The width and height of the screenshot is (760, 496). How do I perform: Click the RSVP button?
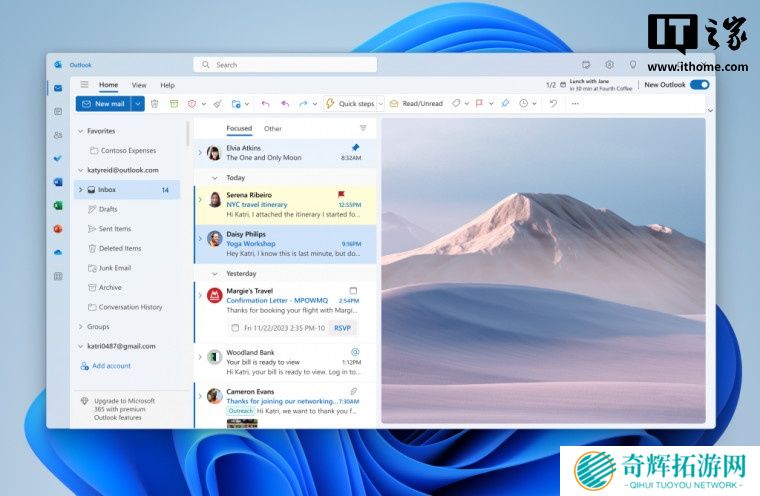coord(343,327)
